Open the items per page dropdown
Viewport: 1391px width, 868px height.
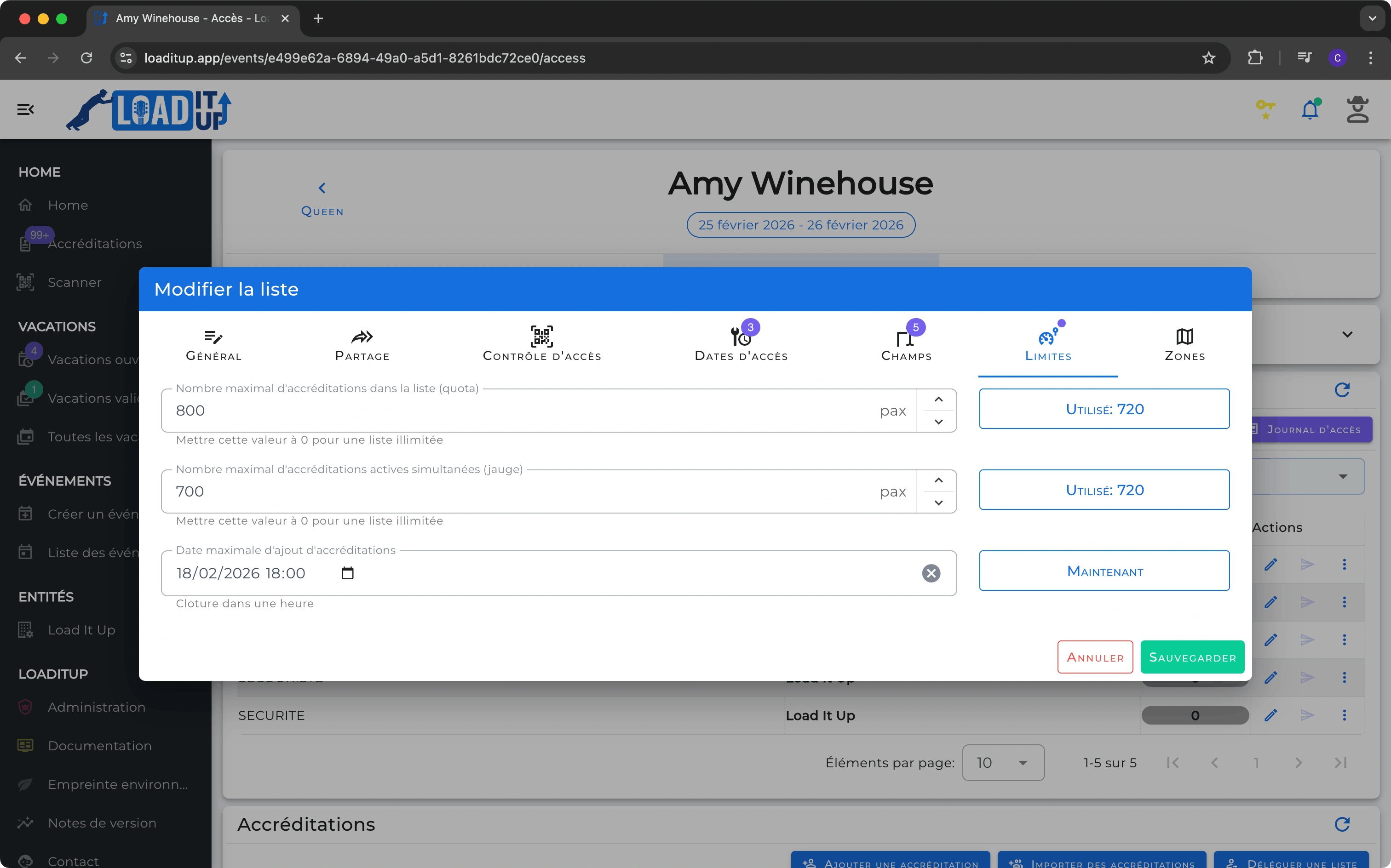[x=1003, y=762]
